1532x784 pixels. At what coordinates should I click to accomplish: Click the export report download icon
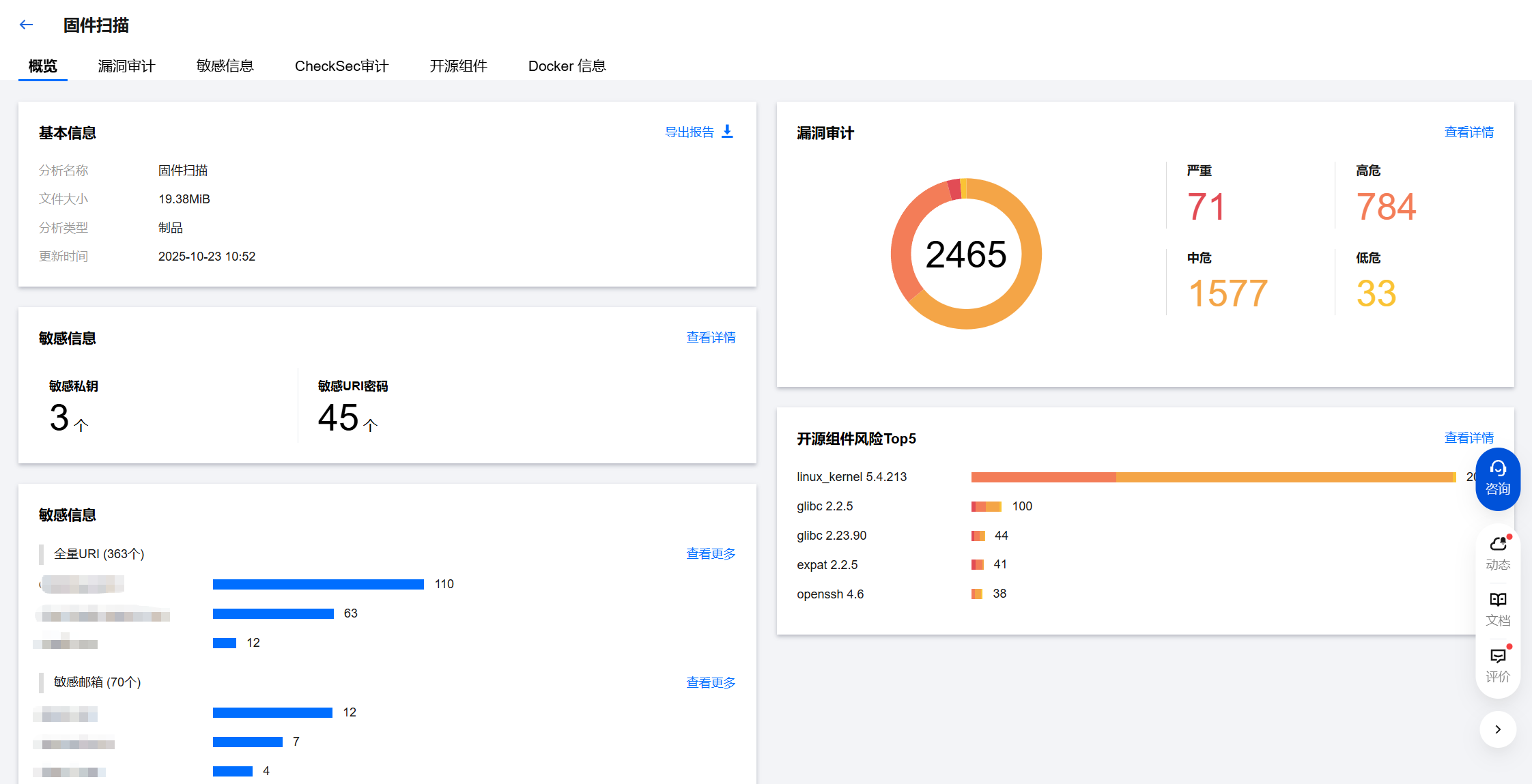point(727,131)
